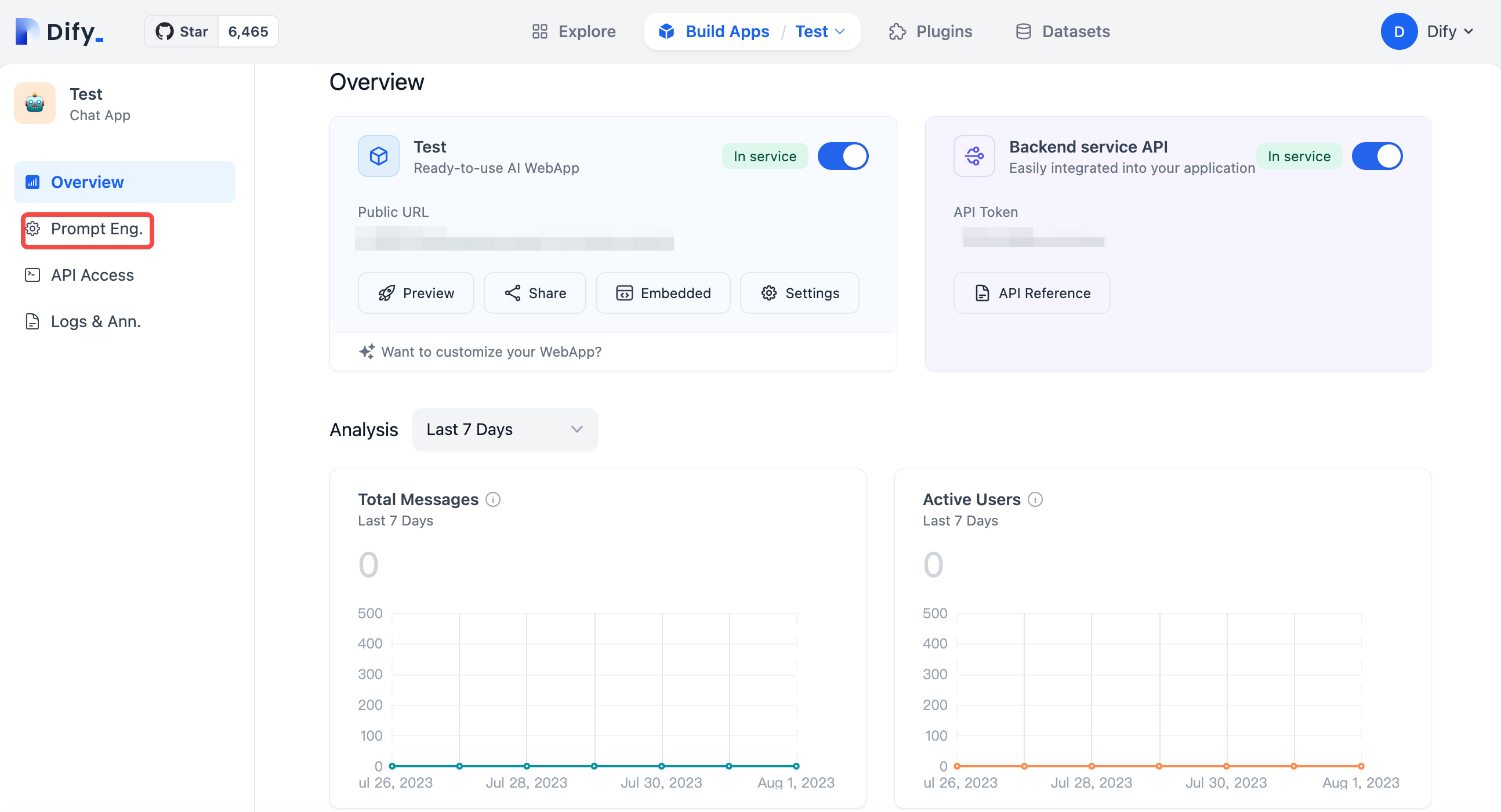Screen dimensions: 1501x812
Task: Open the Last 7 Days period dropdown
Action: click(x=505, y=429)
